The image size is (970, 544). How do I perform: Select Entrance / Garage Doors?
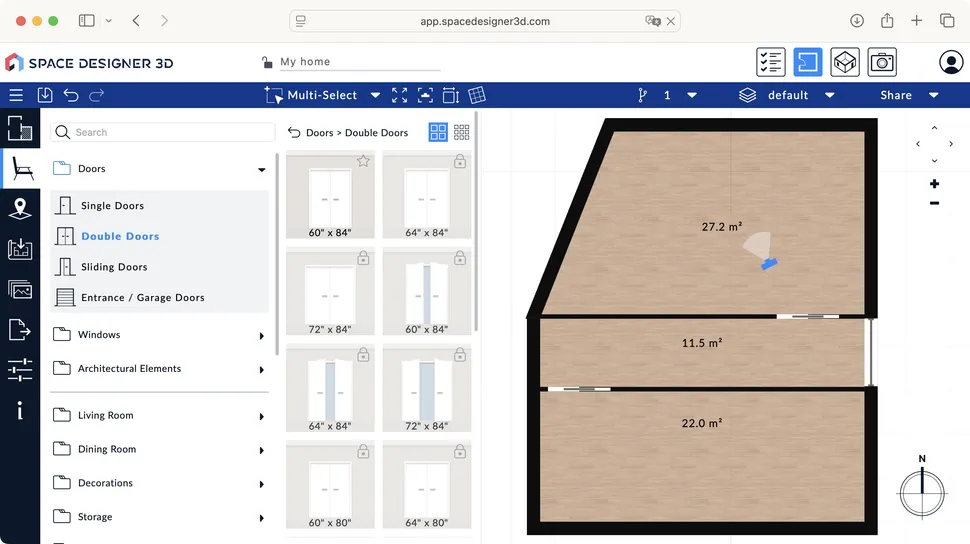pos(142,298)
